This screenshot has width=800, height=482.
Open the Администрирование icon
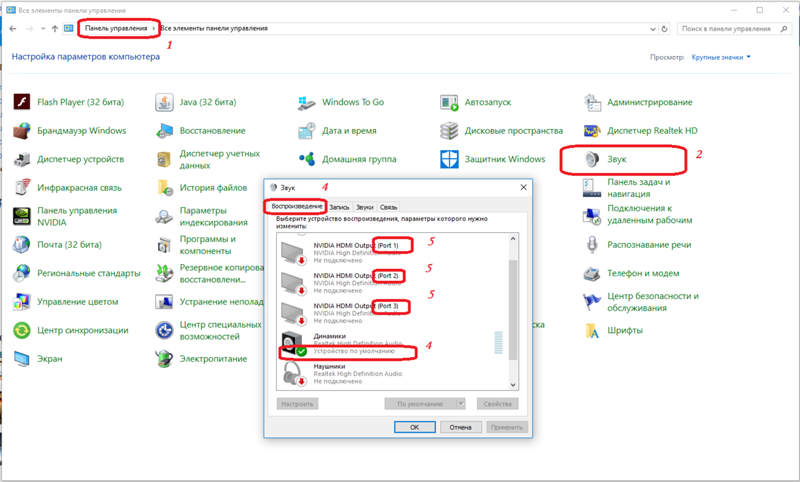pyautogui.click(x=592, y=102)
